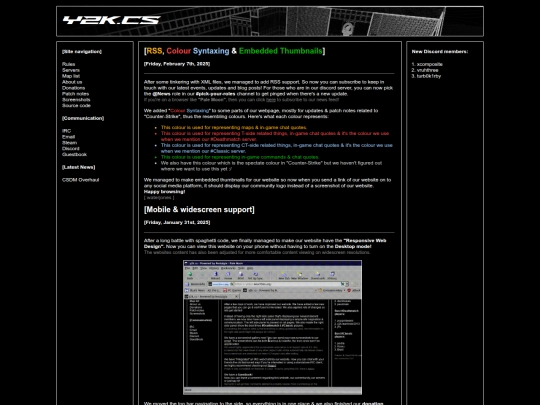Click the New Discord members heading
The image size is (540, 405).
440,51
